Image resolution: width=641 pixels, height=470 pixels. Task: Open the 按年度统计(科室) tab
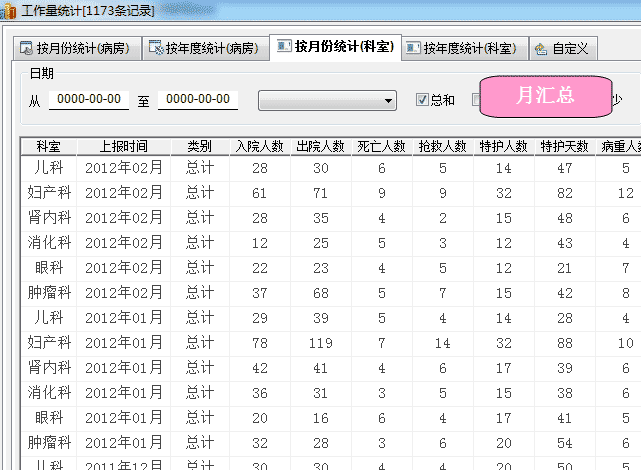point(465,48)
